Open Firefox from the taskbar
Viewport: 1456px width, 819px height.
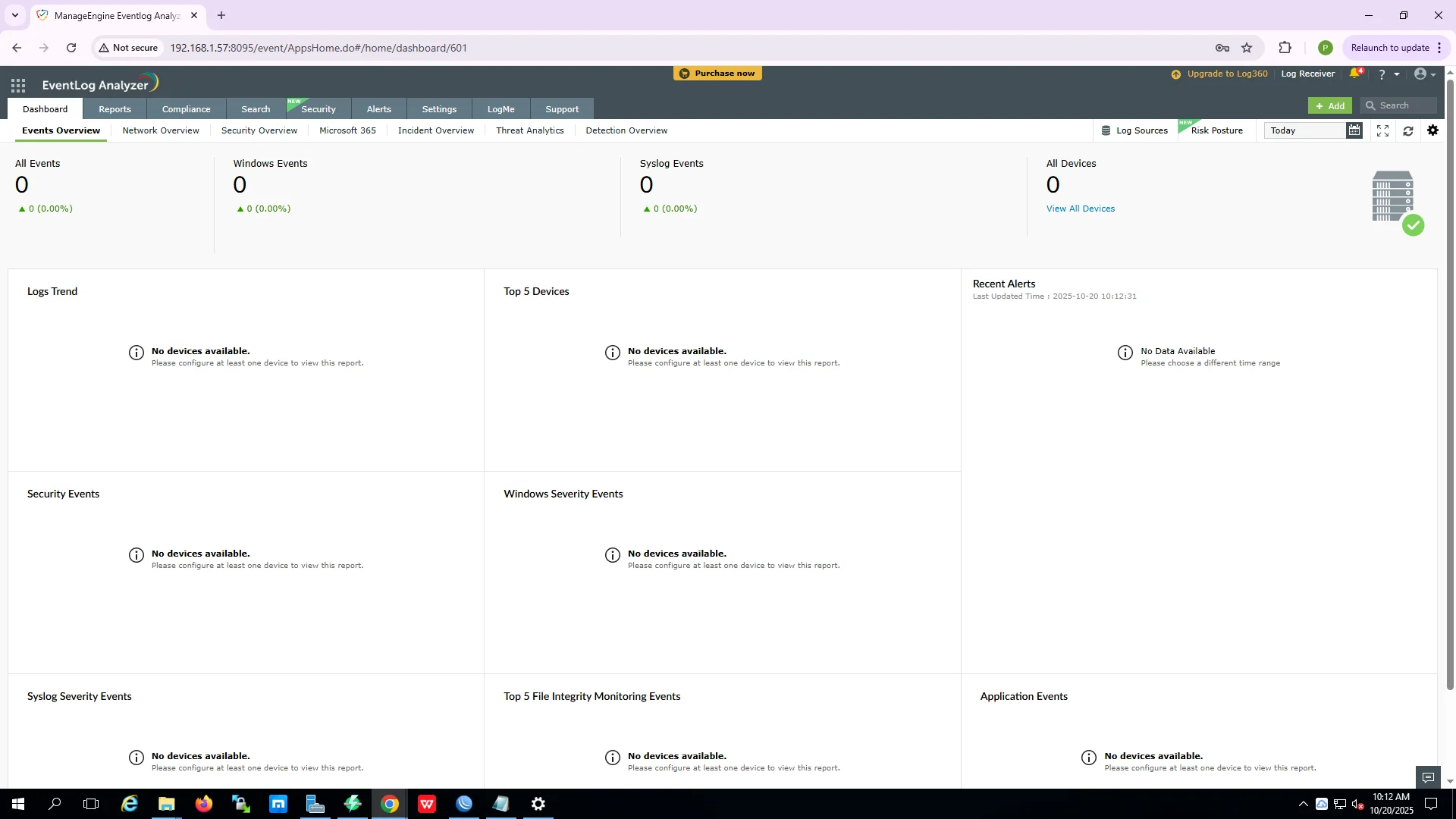204,804
